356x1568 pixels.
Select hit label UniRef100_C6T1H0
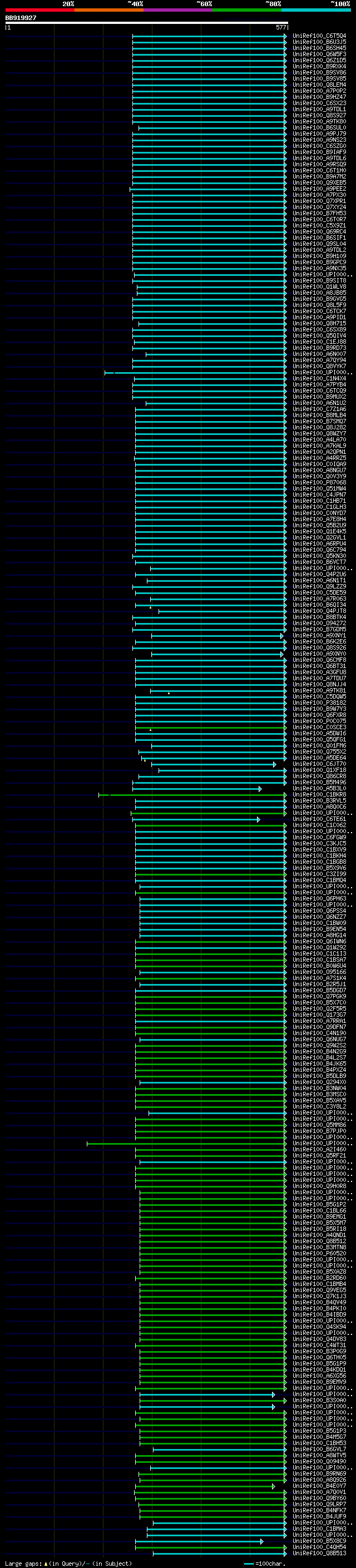(x=319, y=170)
